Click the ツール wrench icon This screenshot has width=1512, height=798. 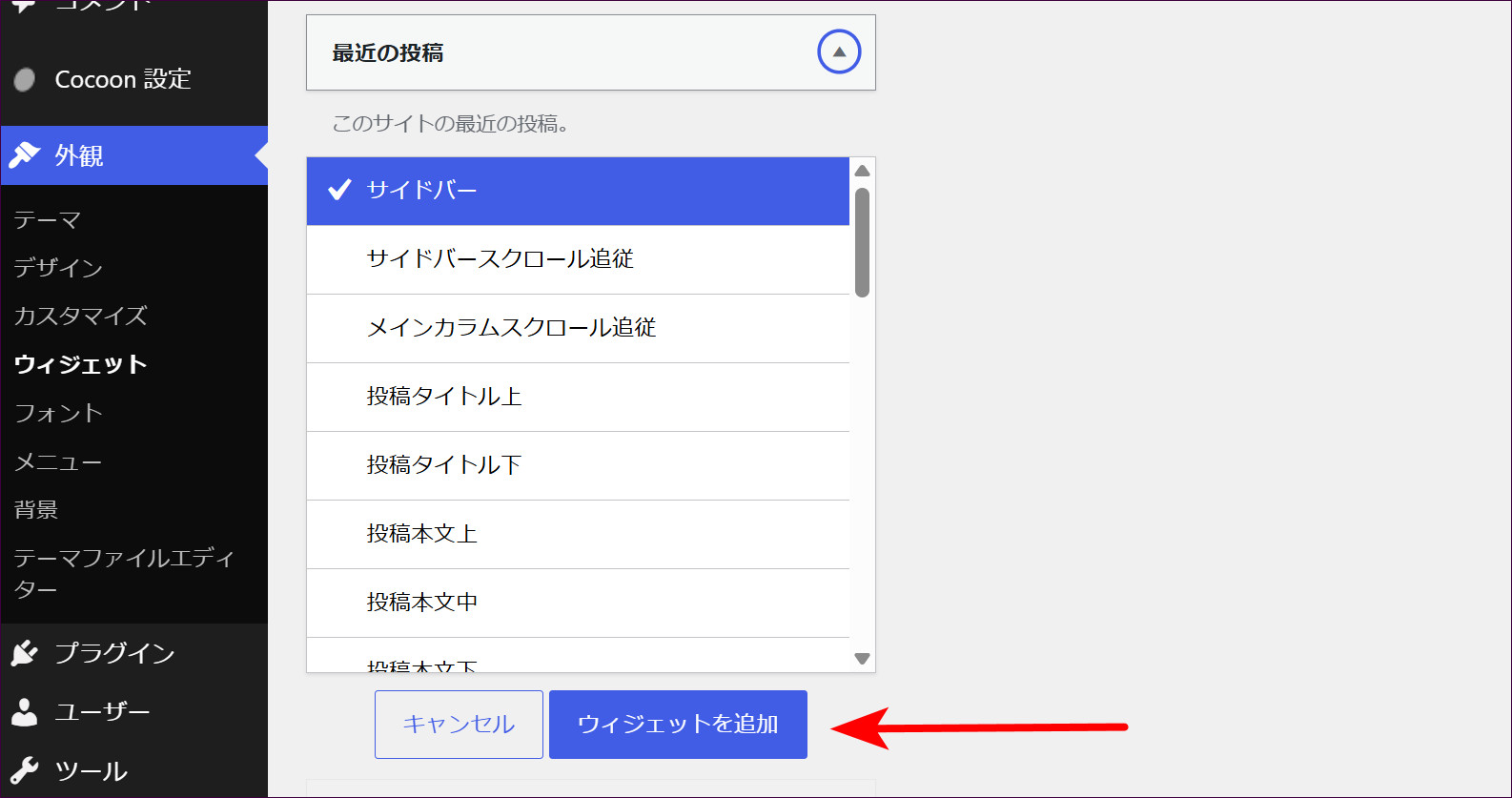coord(25,770)
